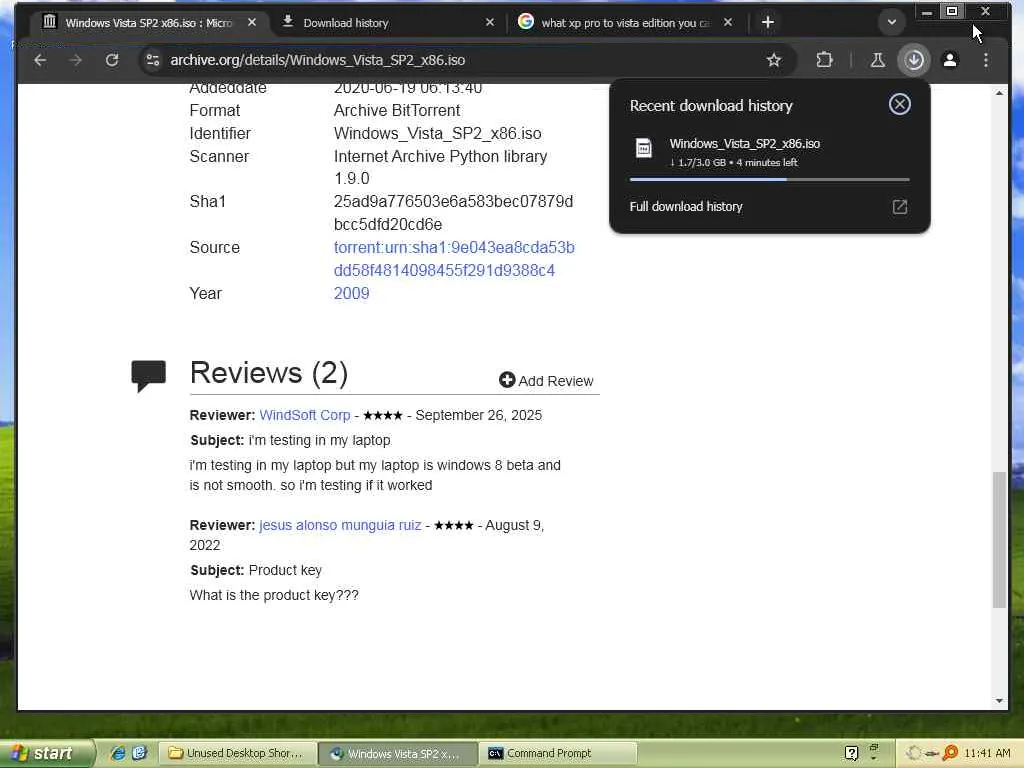Viewport: 1024px width, 768px height.
Task: Open the profile avatar menu
Action: pos(950,60)
